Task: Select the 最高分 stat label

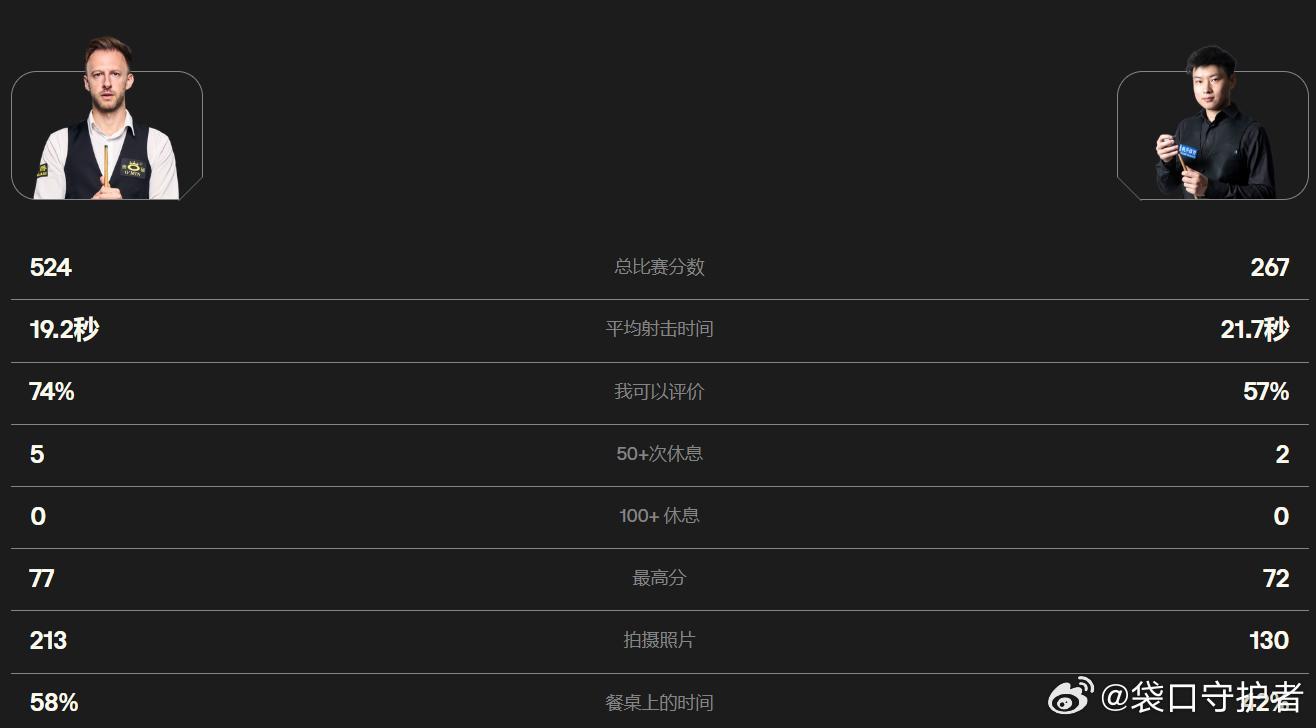Action: 659,578
